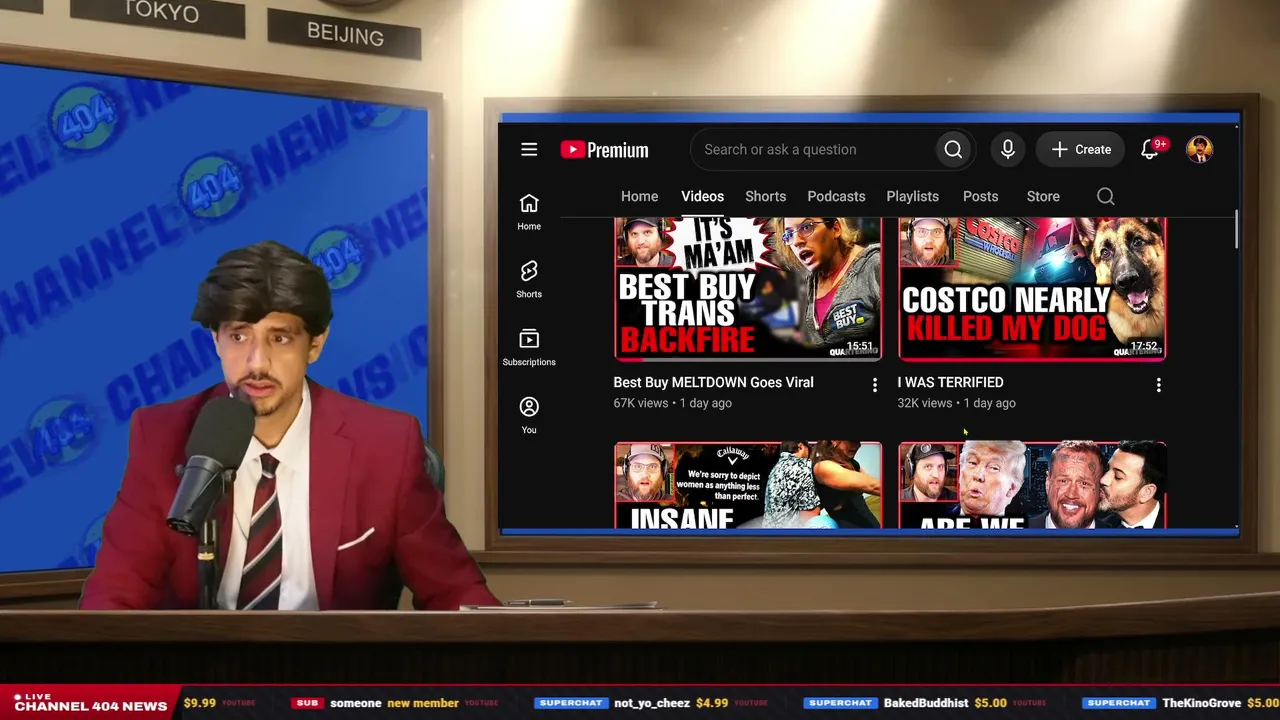Click the page scrollbar in YouTube window

coord(1236,230)
